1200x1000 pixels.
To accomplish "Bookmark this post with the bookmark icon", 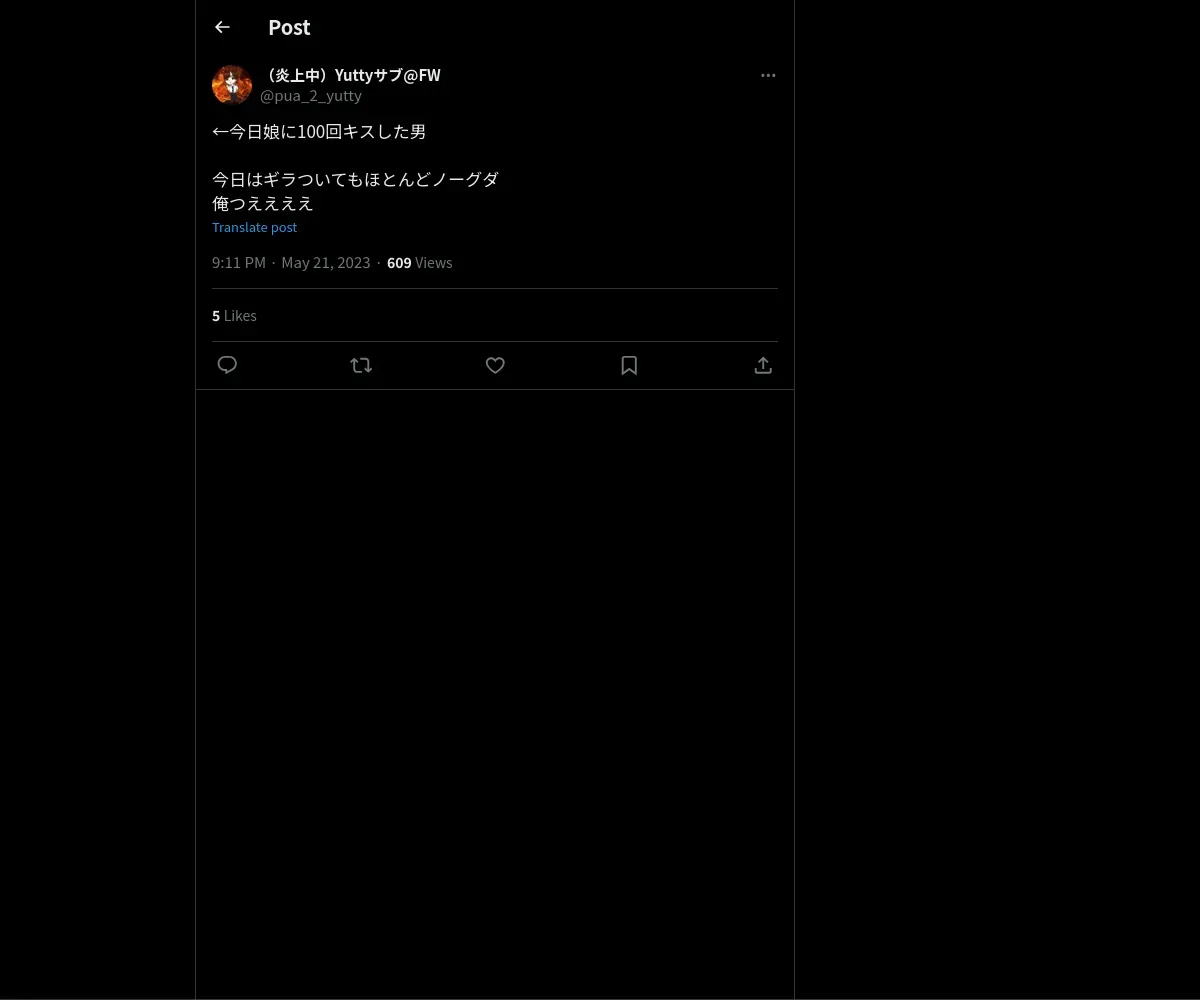I will pyautogui.click(x=629, y=365).
